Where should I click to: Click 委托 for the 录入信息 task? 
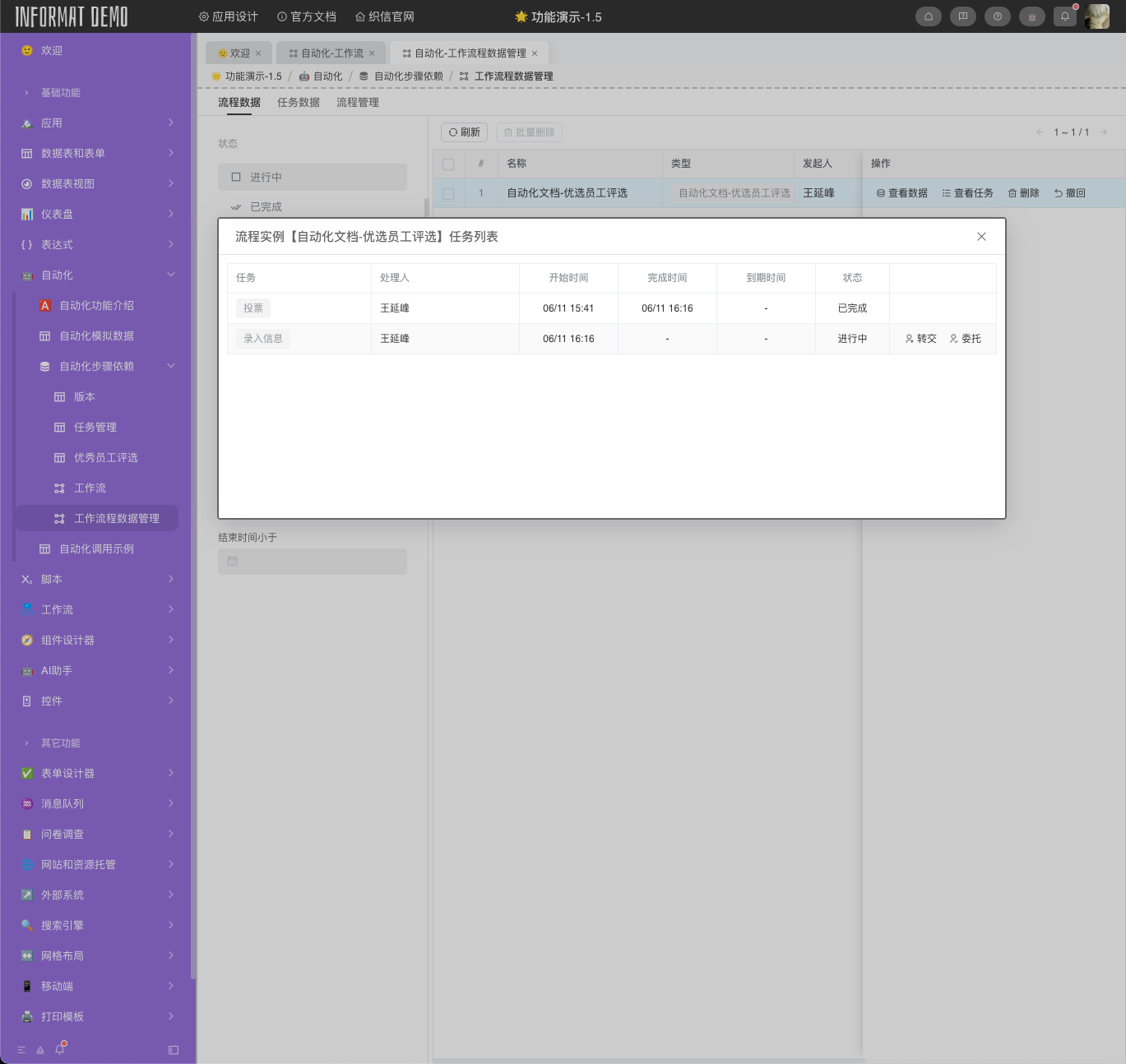click(x=965, y=339)
